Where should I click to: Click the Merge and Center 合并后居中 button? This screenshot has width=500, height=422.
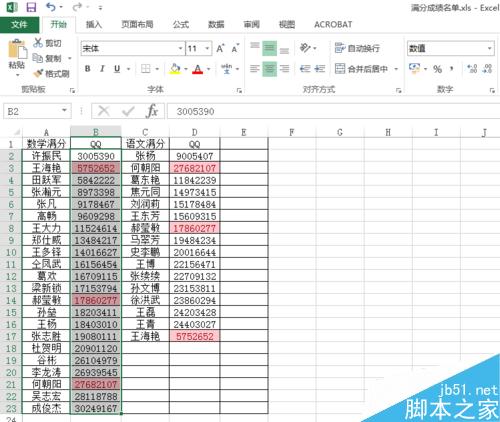tap(361, 69)
